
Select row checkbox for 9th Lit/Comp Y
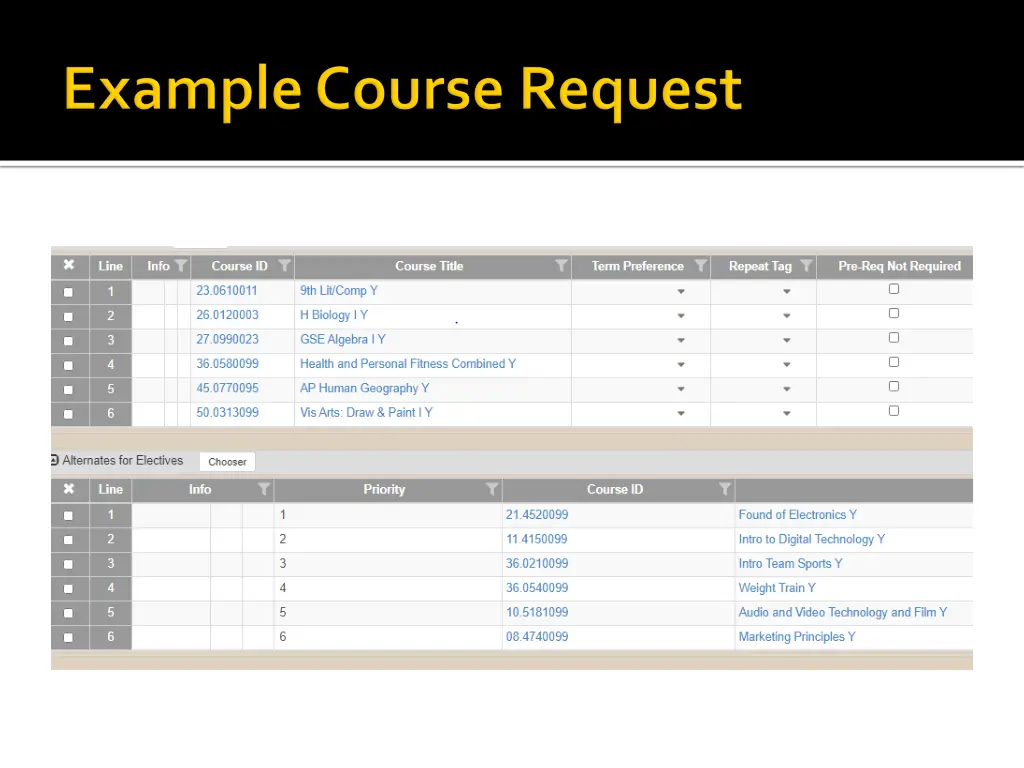(x=68, y=292)
